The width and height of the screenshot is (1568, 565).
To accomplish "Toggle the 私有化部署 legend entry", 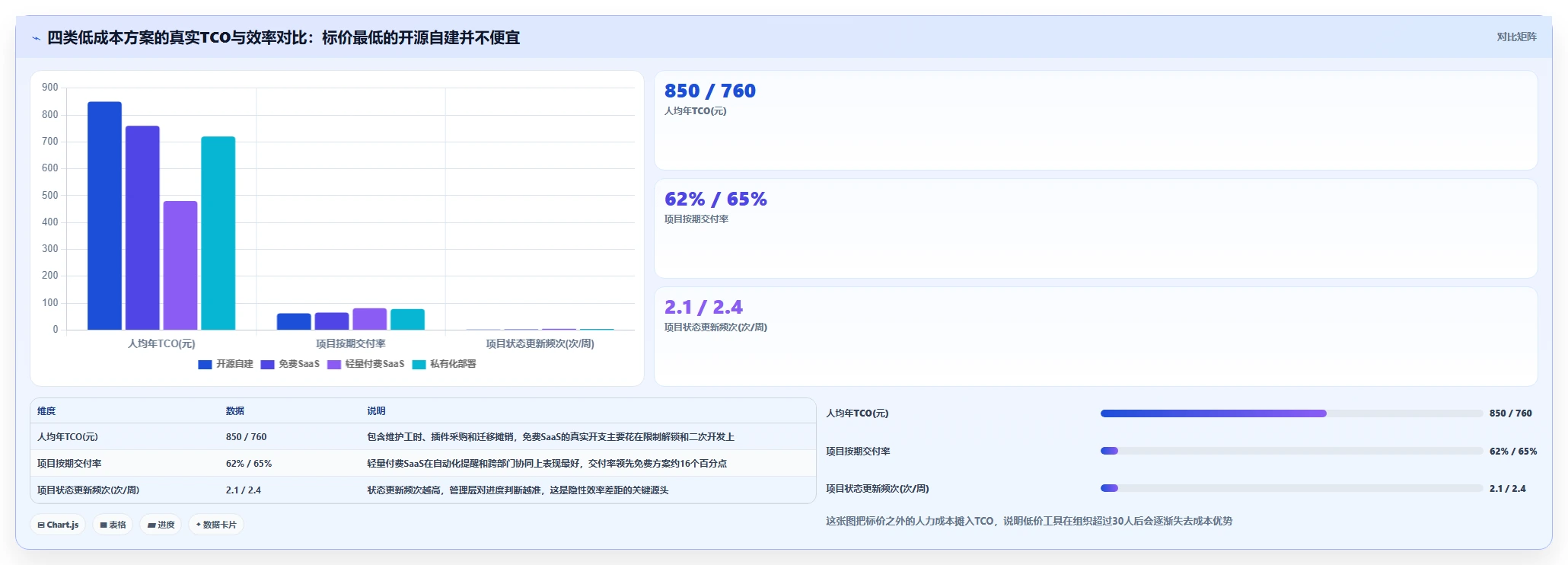I will tap(445, 364).
